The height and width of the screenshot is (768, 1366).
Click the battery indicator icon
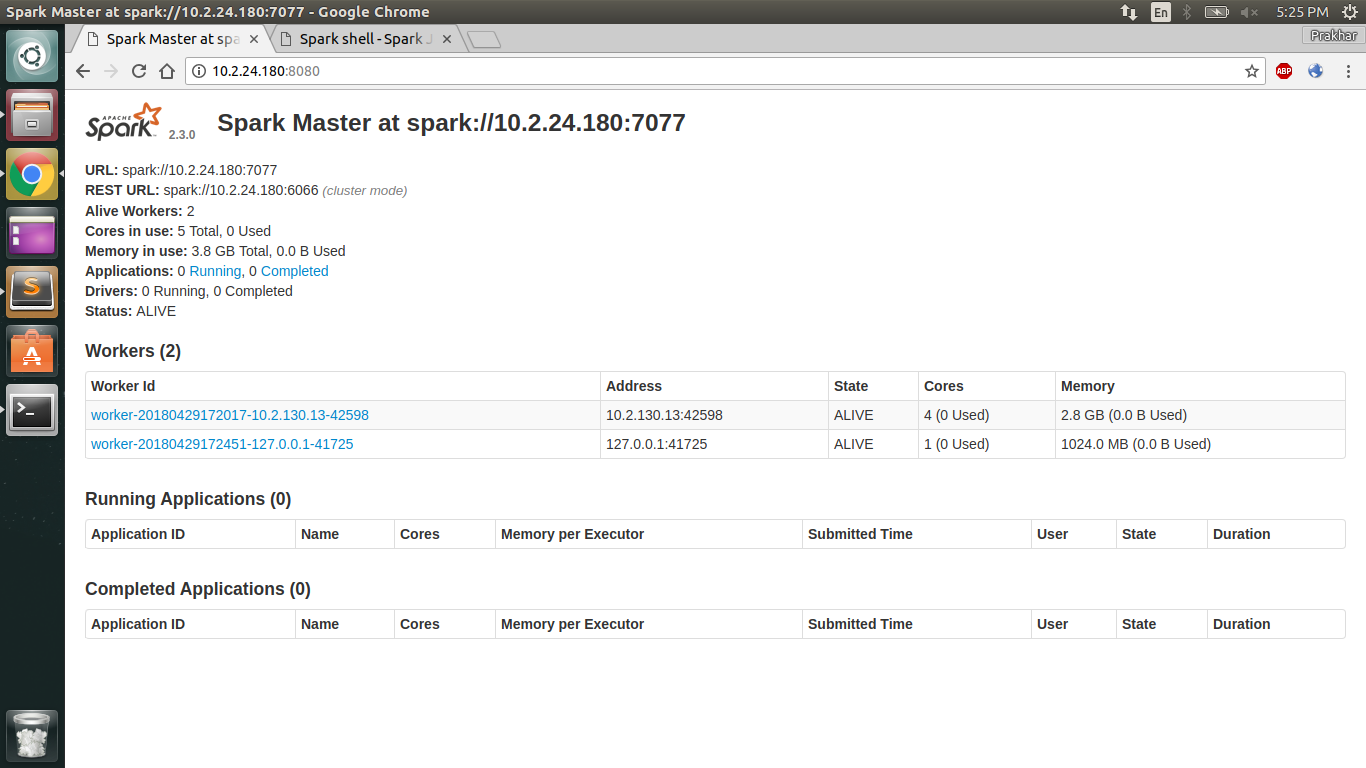coord(1217,12)
